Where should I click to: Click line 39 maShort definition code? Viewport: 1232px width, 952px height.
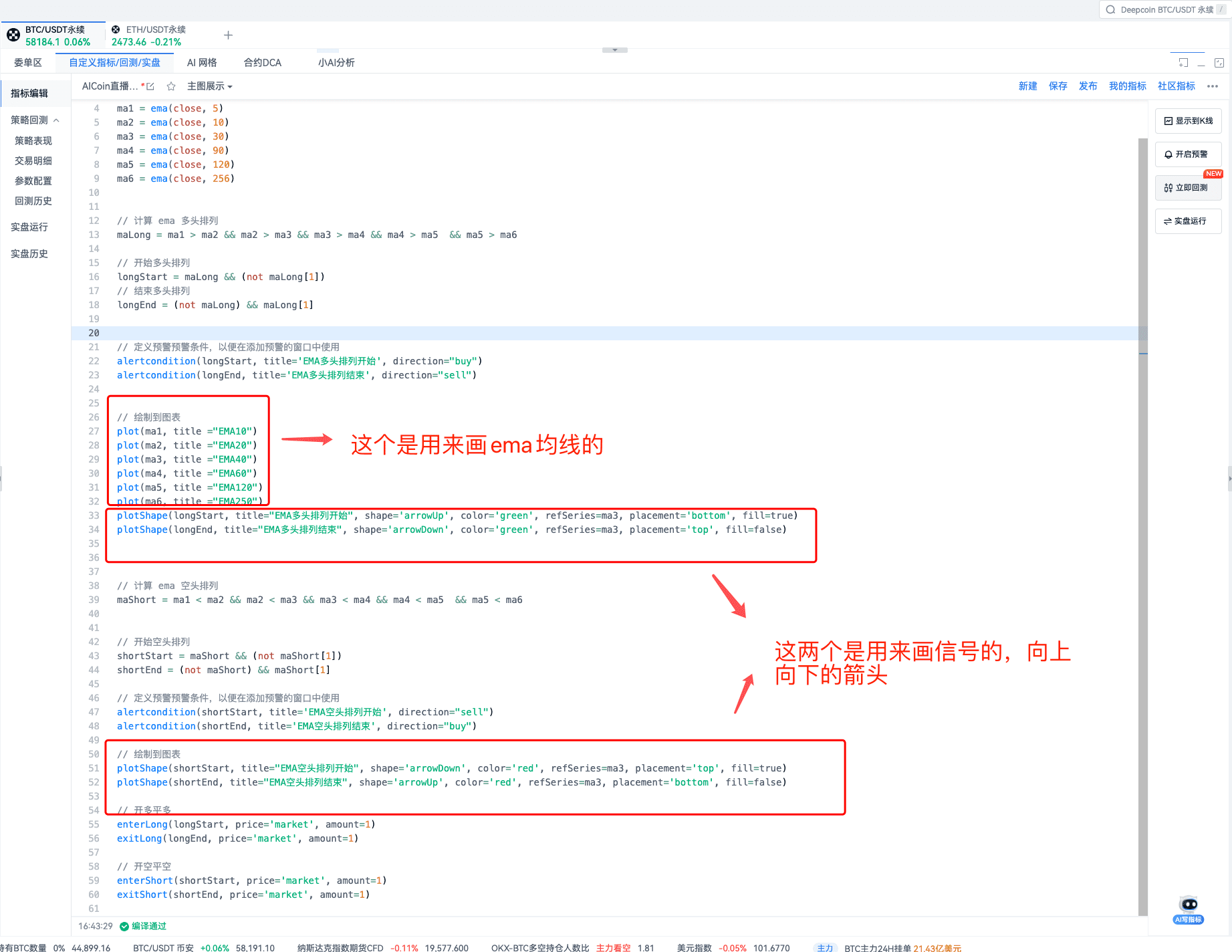pyautogui.click(x=320, y=600)
